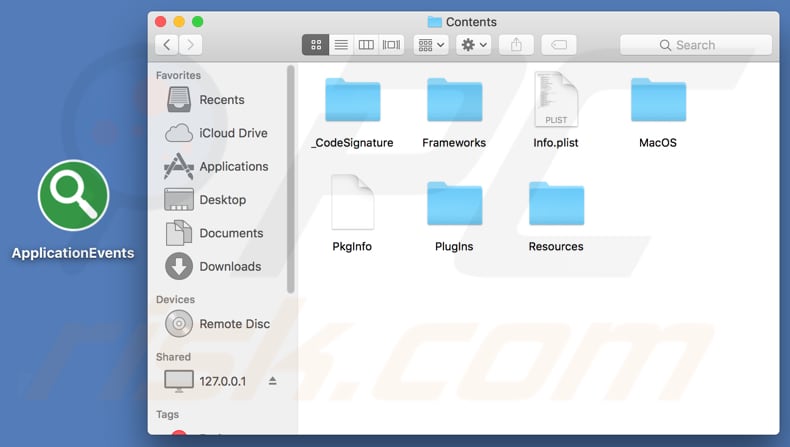Open the _CodeSignature folder

pyautogui.click(x=352, y=101)
